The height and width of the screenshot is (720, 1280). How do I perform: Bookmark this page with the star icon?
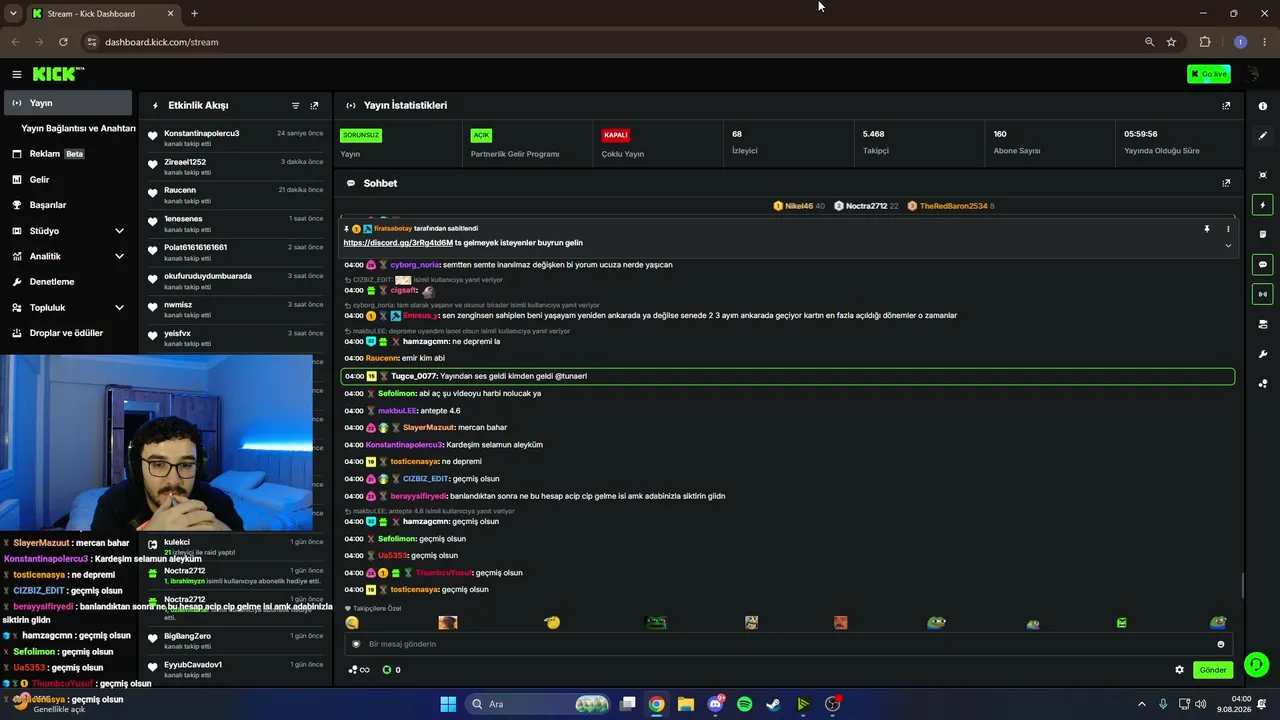click(1171, 42)
